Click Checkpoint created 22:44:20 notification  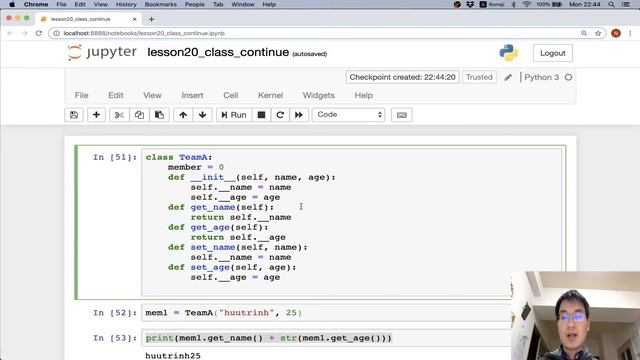[x=402, y=77]
